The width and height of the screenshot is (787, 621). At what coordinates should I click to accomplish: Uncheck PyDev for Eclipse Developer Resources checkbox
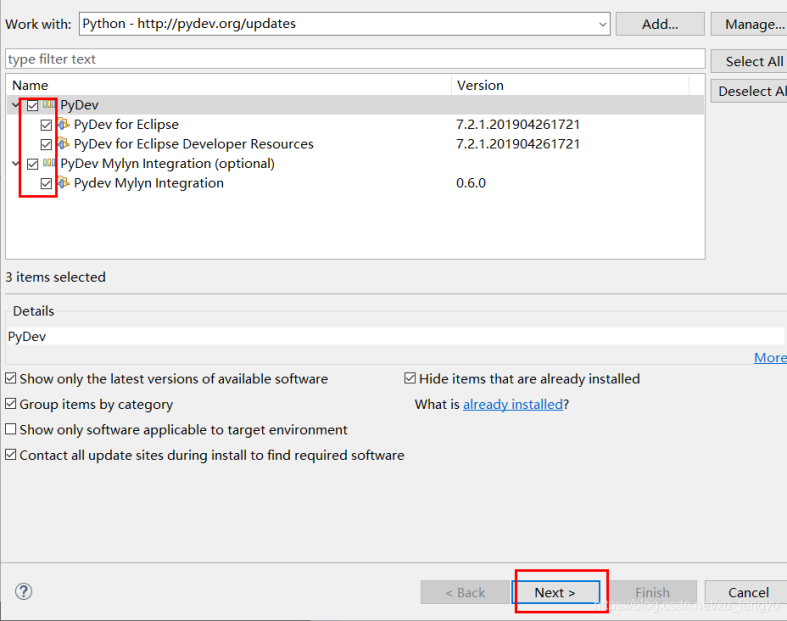(x=46, y=145)
